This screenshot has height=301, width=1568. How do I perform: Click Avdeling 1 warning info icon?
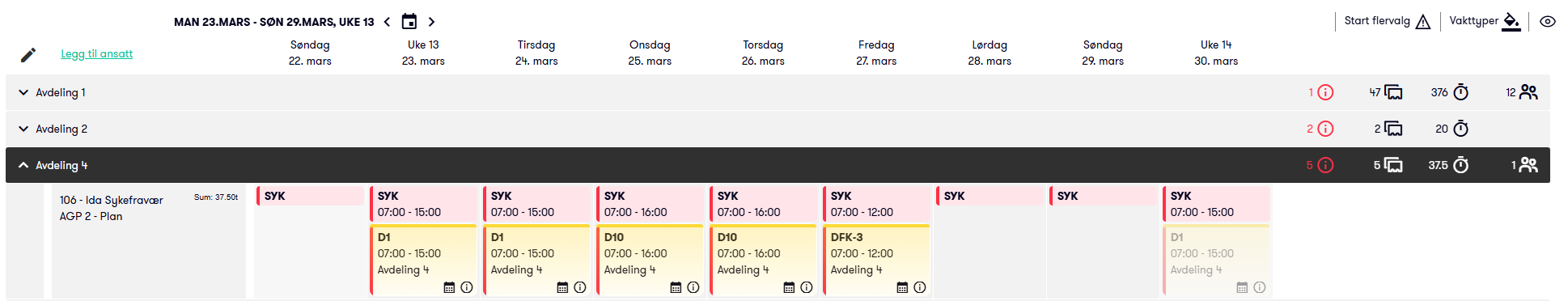(x=1325, y=92)
